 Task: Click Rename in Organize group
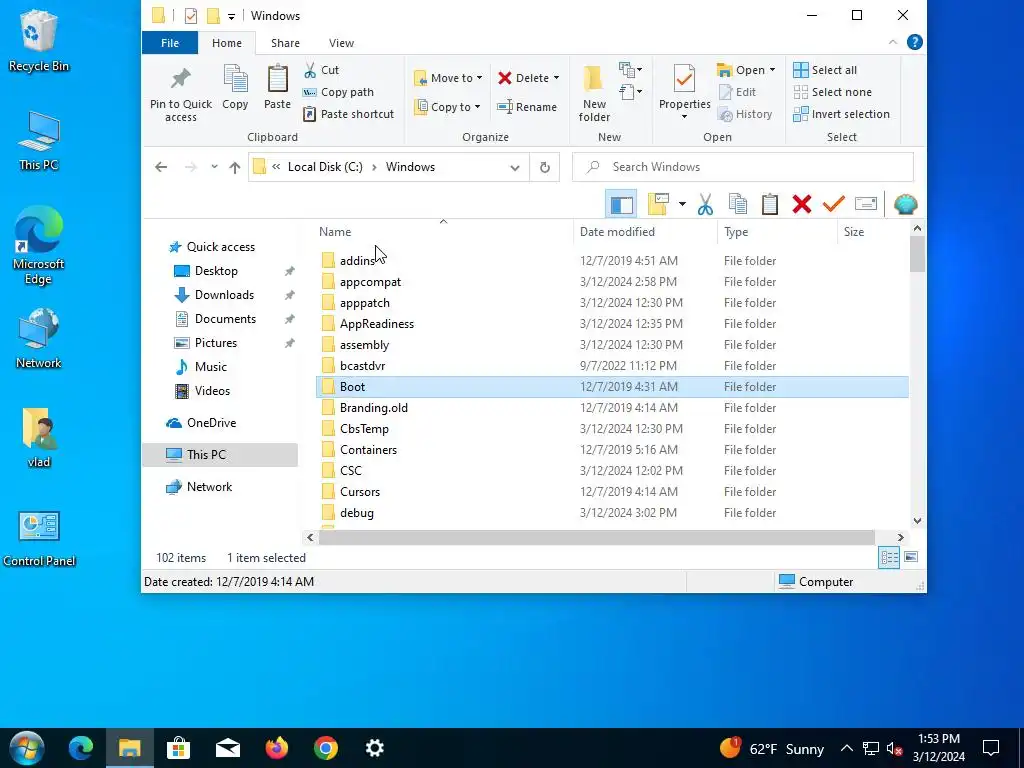527,106
